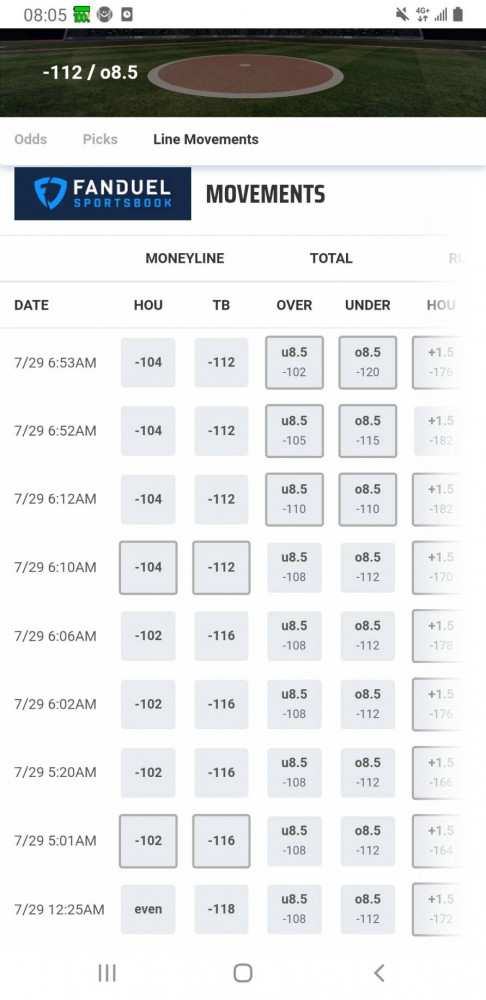Tap the +1.5 -164 run line at 5:01AM
Viewport: 486px width, 1000px height.
tap(438, 841)
